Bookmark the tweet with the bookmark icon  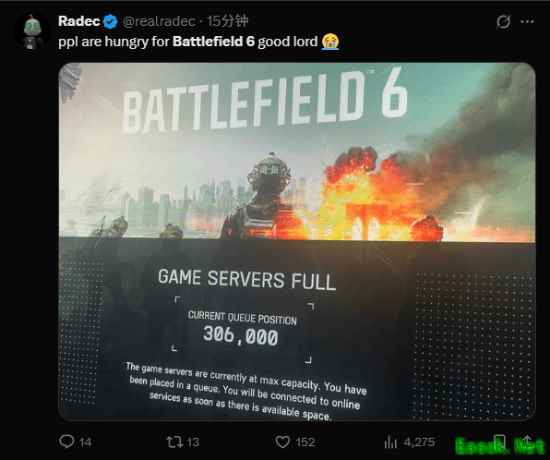click(x=499, y=442)
